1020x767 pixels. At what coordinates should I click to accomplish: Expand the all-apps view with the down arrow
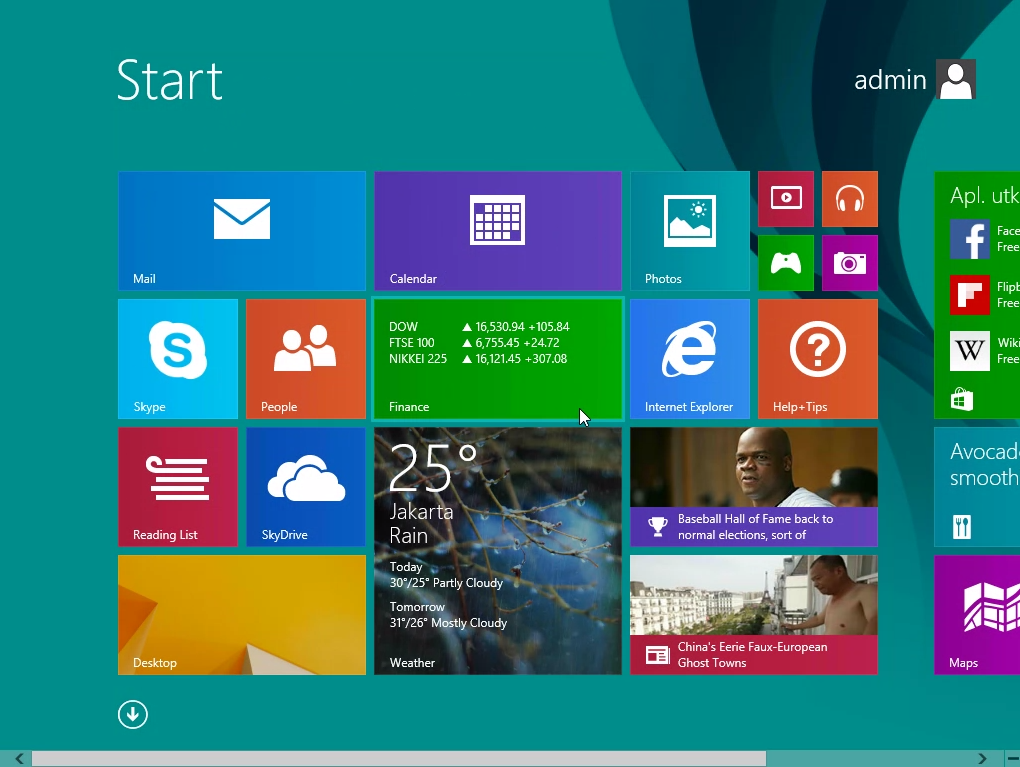[132, 714]
